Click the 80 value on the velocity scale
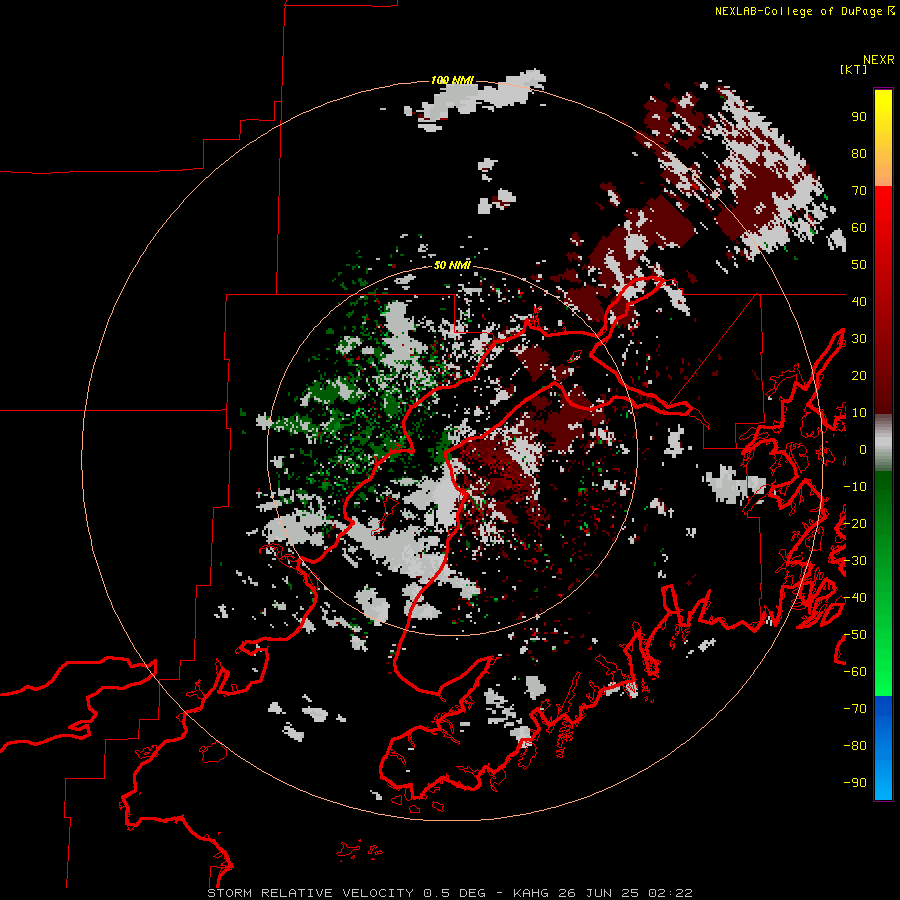The width and height of the screenshot is (900, 900). pos(859,153)
